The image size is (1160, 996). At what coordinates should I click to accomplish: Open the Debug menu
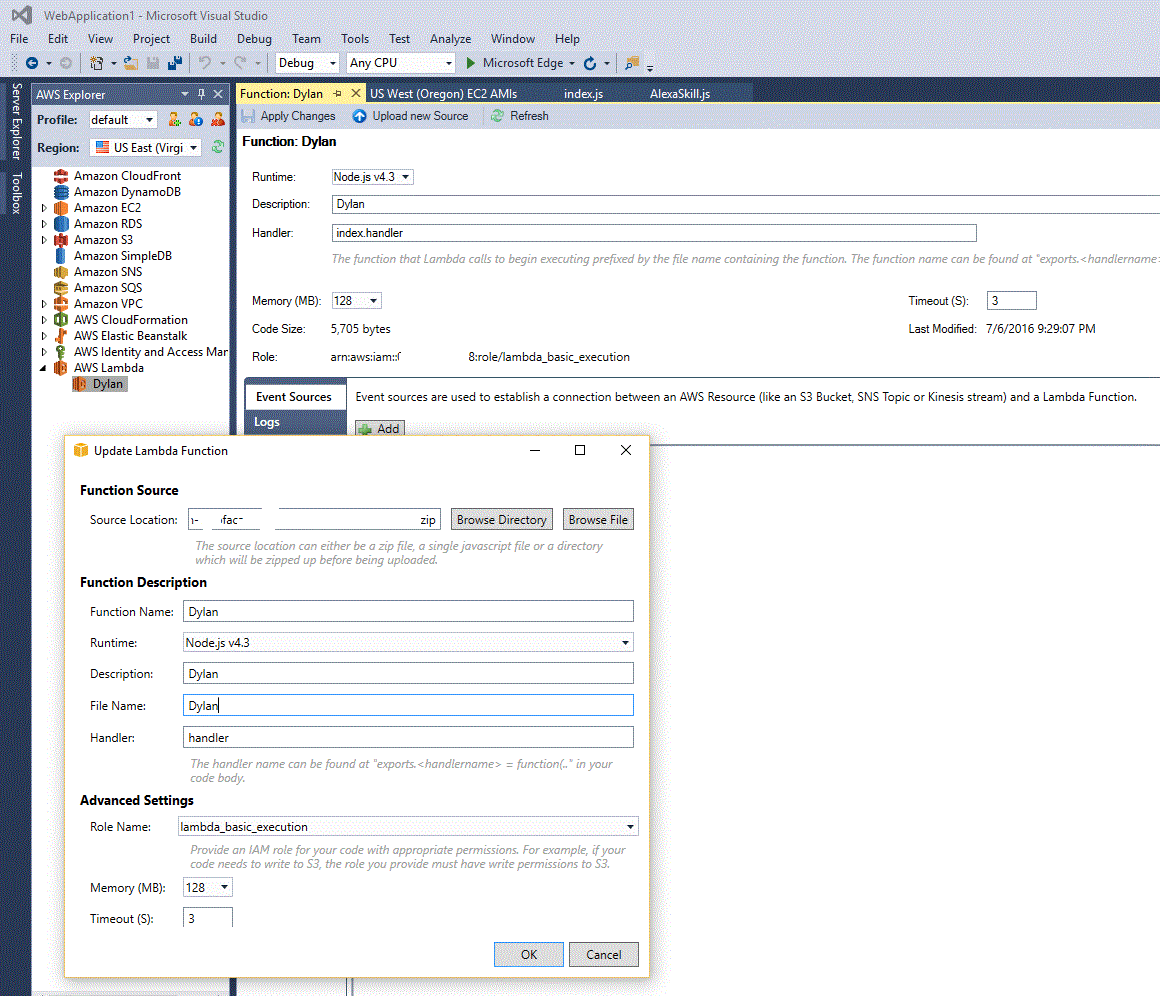pos(254,39)
